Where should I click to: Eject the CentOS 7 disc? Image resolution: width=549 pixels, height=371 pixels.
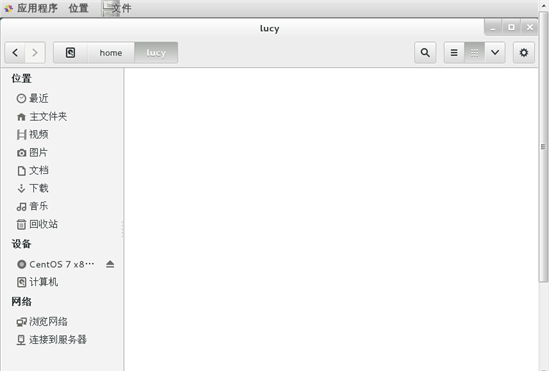pyautogui.click(x=110, y=264)
